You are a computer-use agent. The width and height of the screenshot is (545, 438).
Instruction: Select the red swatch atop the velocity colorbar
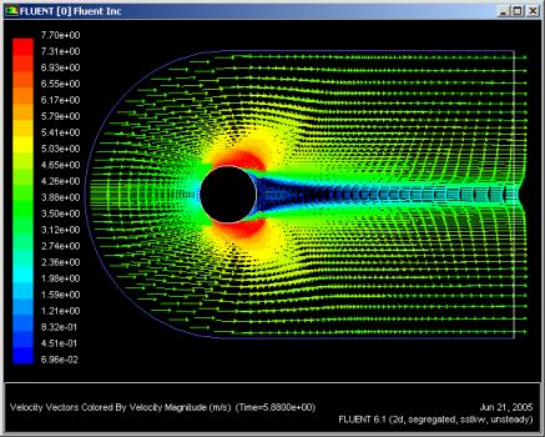(23, 47)
